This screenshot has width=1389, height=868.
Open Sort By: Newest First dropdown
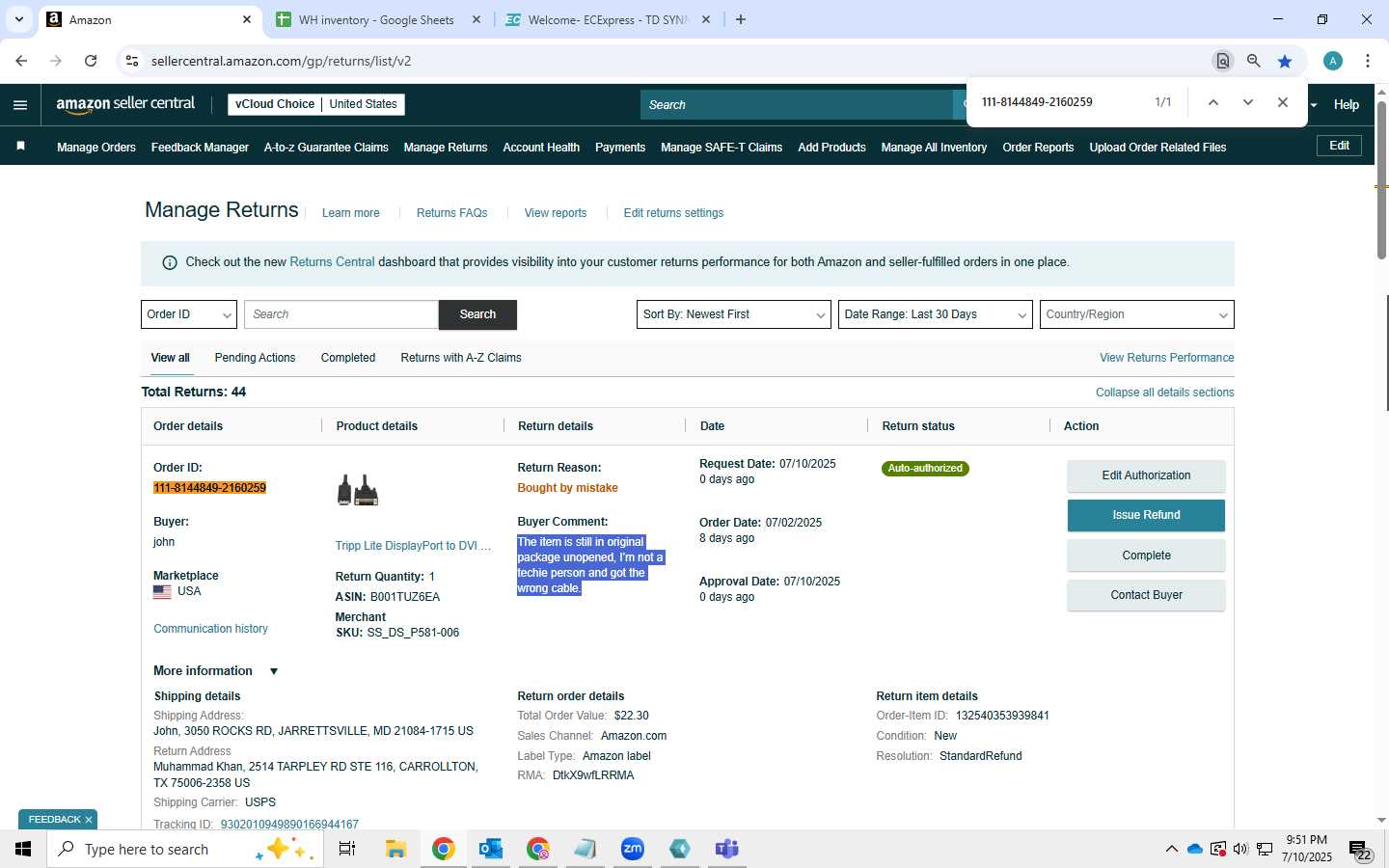(x=734, y=314)
